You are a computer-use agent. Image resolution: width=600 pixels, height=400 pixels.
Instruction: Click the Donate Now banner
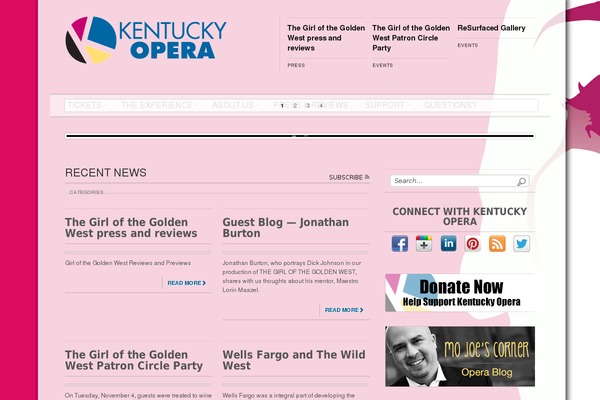(460, 293)
